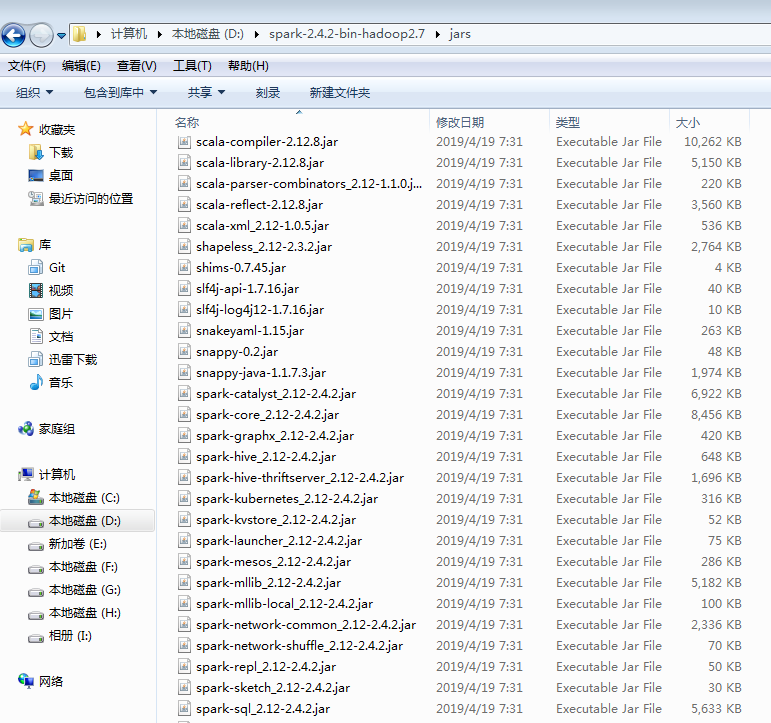Click the 迅雷下载 library icon
771x723 pixels.
pos(35,360)
